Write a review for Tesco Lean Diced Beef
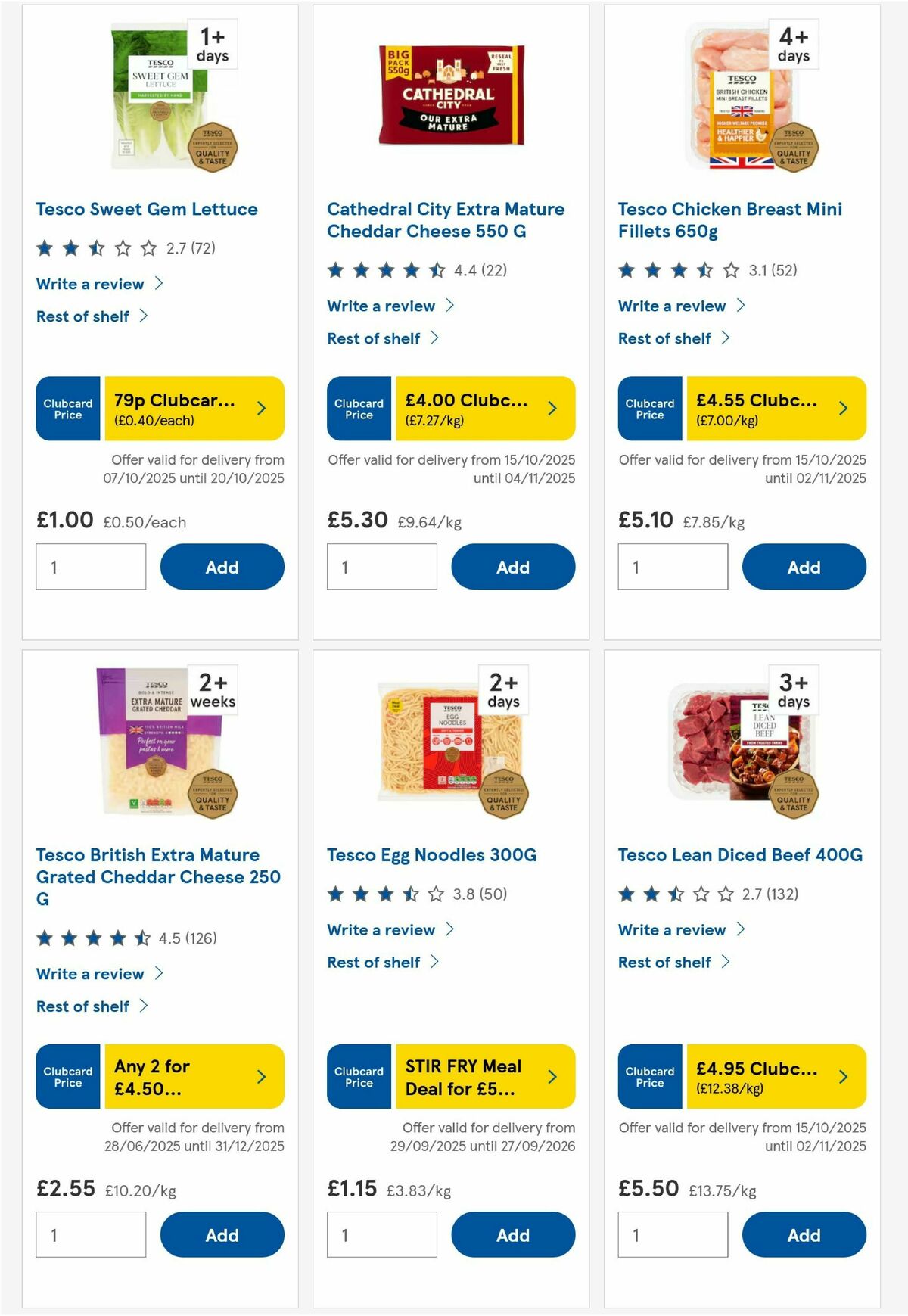The height and width of the screenshot is (1316, 908). (673, 930)
